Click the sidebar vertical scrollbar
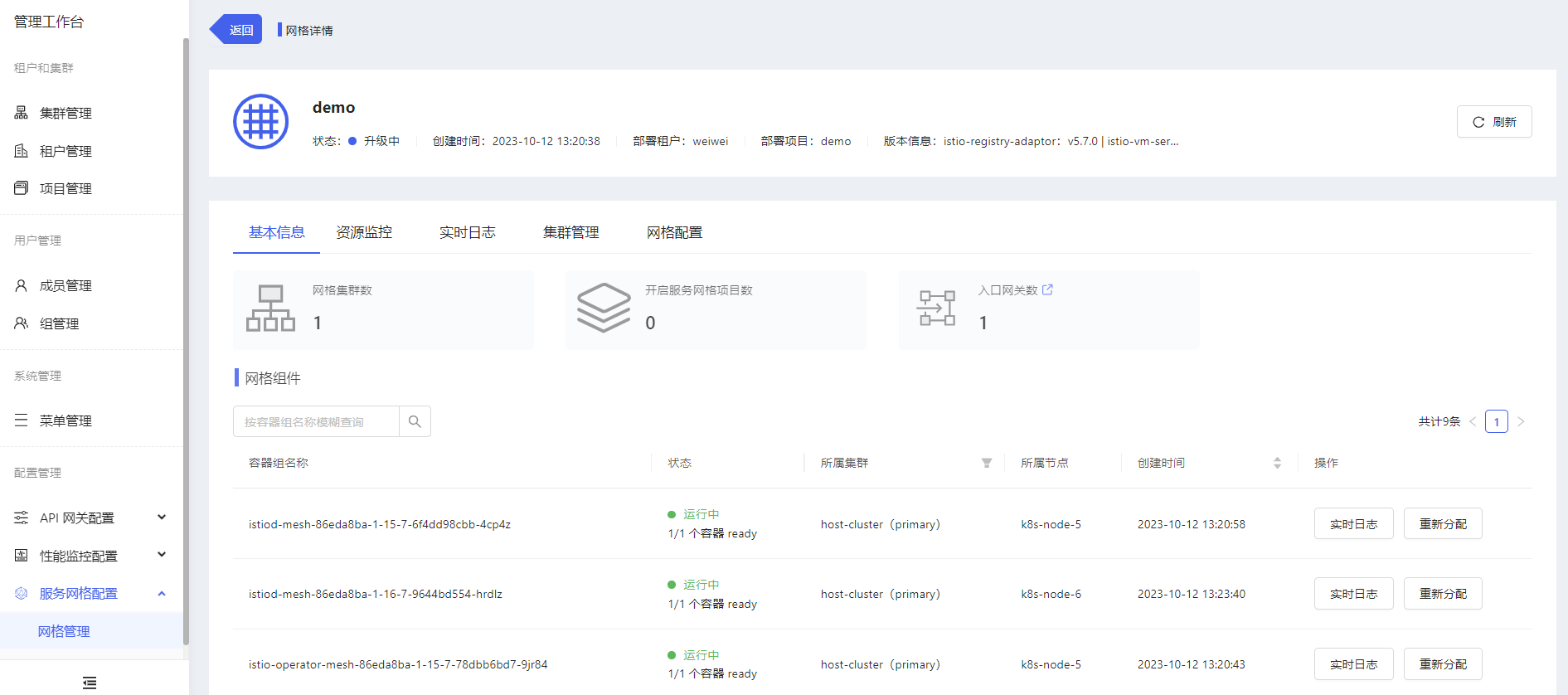The width and height of the screenshot is (1568, 695). click(186, 340)
